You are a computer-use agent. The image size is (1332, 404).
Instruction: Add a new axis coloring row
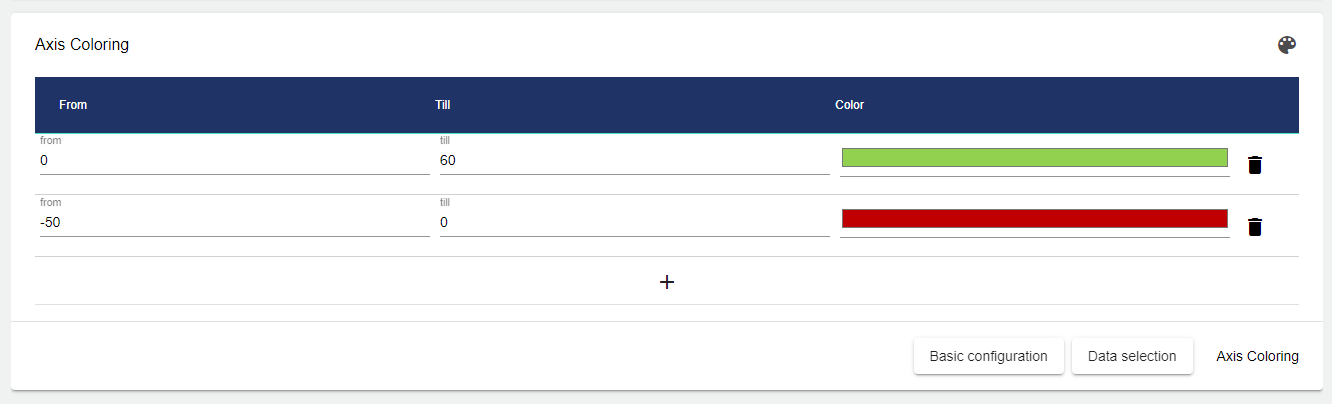tap(667, 282)
